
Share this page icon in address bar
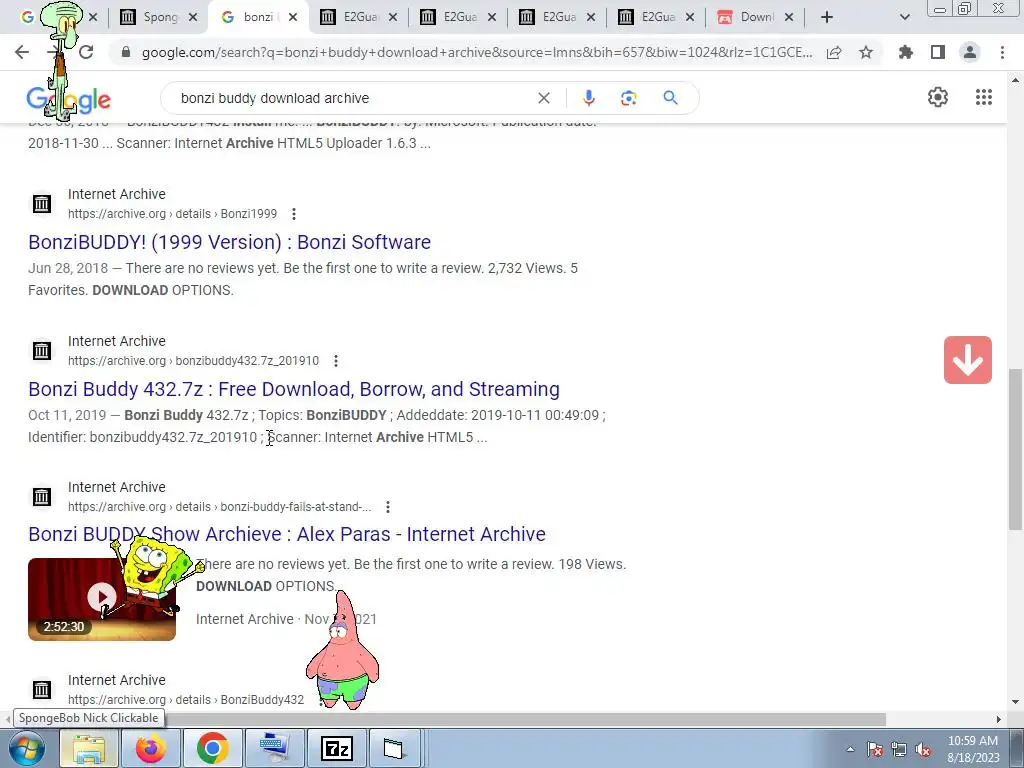click(x=834, y=52)
